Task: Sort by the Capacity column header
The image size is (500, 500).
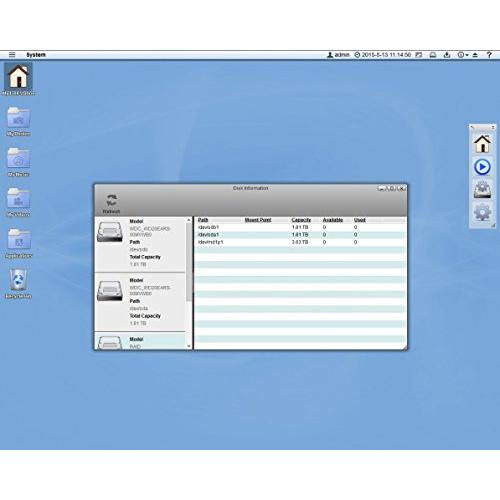Action: tap(301, 220)
